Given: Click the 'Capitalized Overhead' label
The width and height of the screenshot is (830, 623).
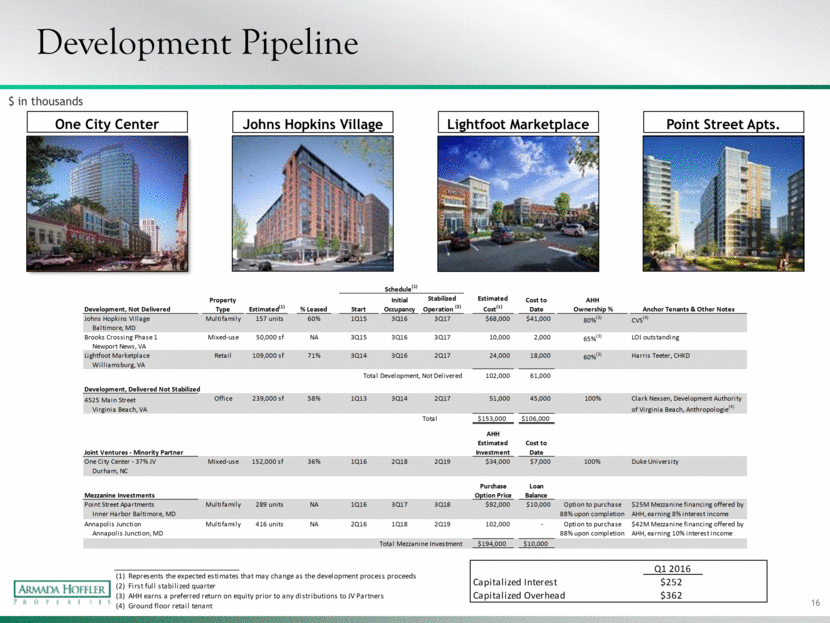Looking at the screenshot, I should click(519, 595).
